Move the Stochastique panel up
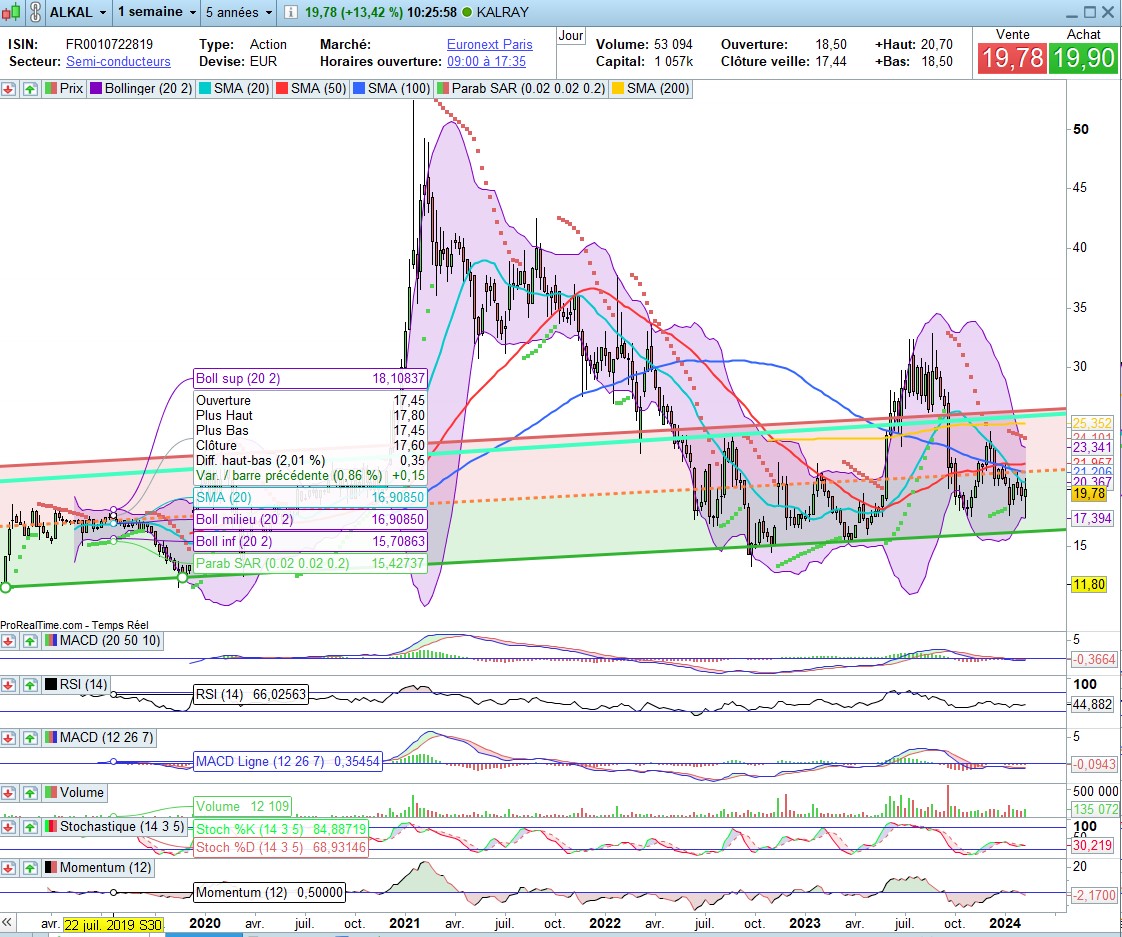 (30, 827)
